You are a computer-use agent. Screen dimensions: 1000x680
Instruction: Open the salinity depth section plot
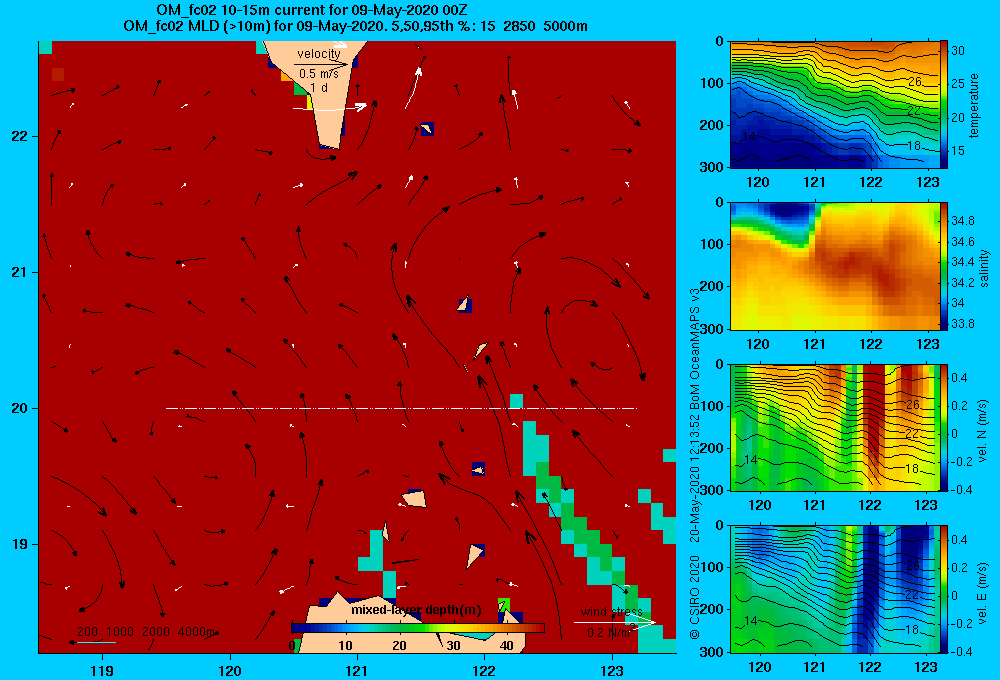(835, 266)
